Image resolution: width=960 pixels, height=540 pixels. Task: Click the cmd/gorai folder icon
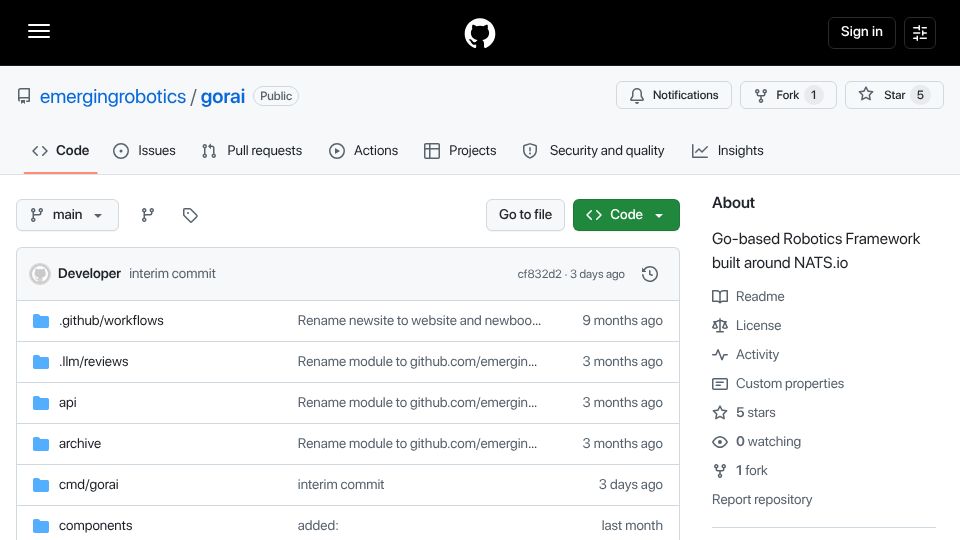coord(41,485)
